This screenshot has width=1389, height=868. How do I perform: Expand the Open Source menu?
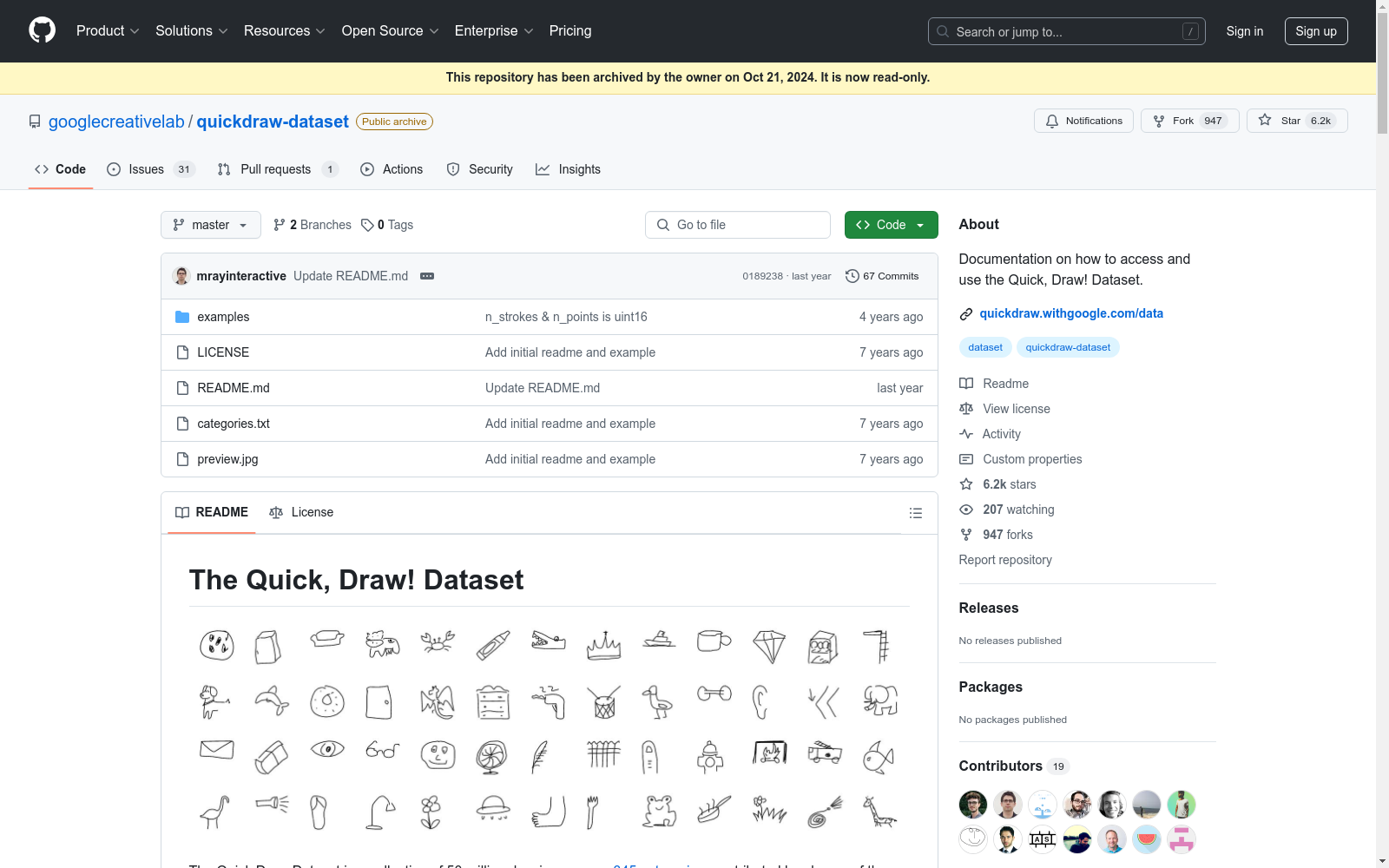(x=391, y=31)
